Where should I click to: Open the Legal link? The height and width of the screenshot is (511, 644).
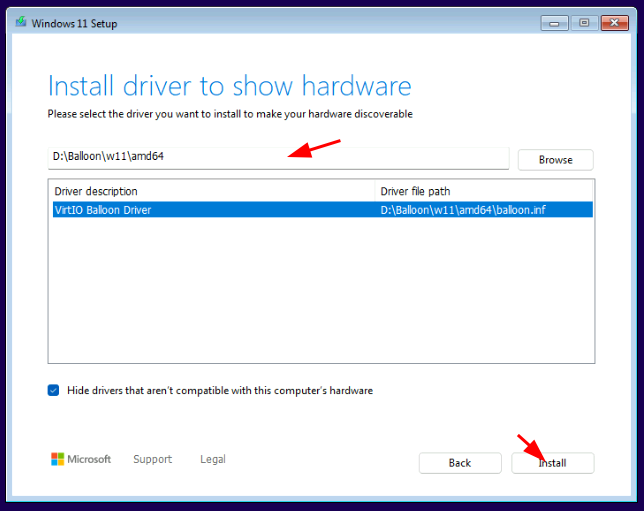coord(213,459)
